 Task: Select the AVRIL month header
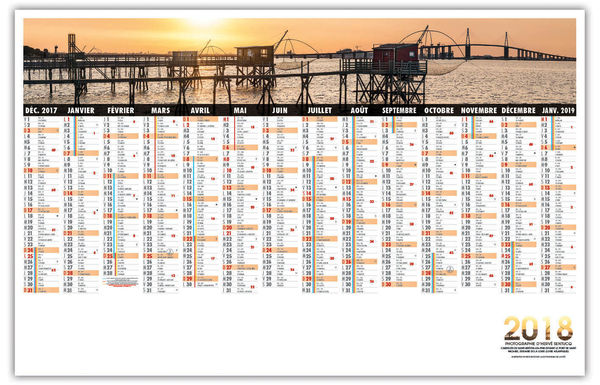pos(200,110)
